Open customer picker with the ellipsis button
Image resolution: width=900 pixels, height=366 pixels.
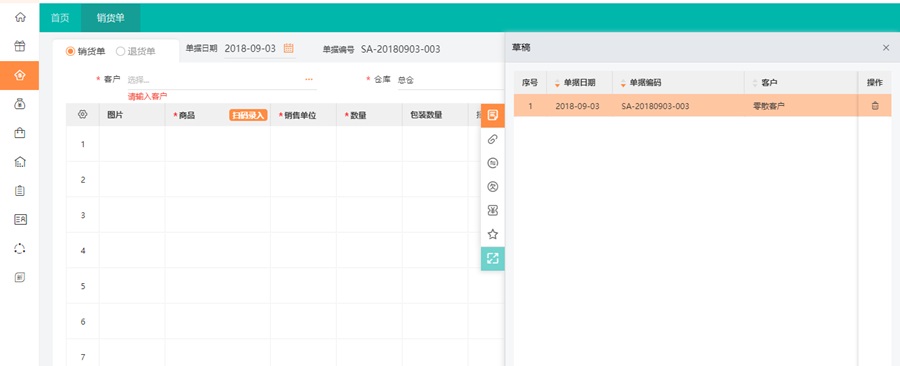click(x=309, y=79)
